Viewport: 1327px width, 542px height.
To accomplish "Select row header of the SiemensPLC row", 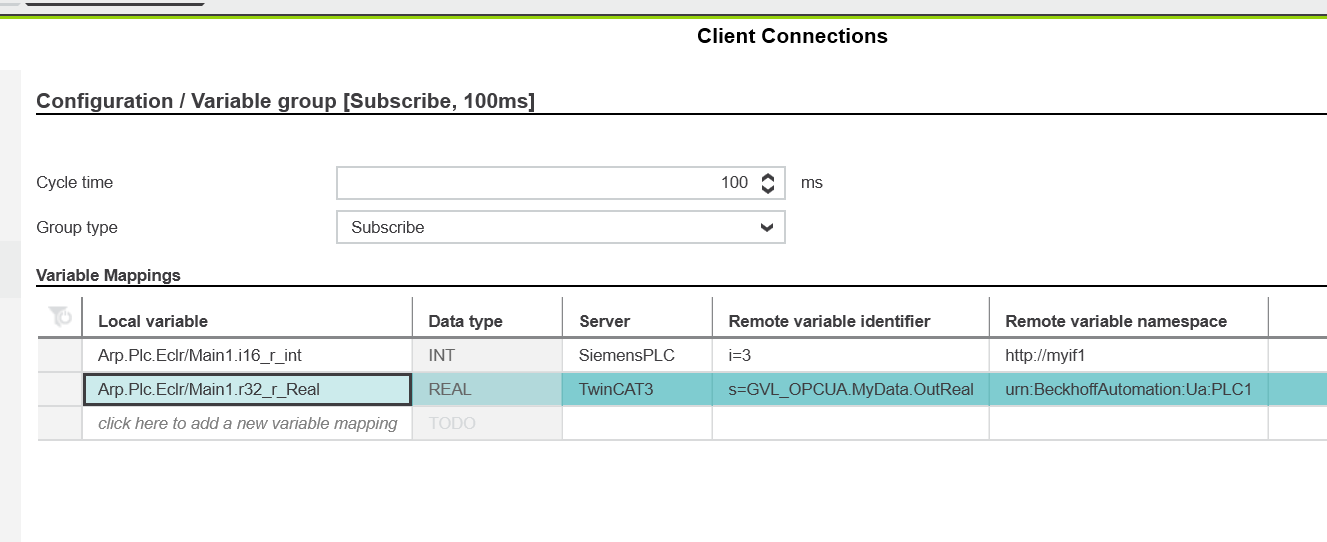I will (x=60, y=355).
